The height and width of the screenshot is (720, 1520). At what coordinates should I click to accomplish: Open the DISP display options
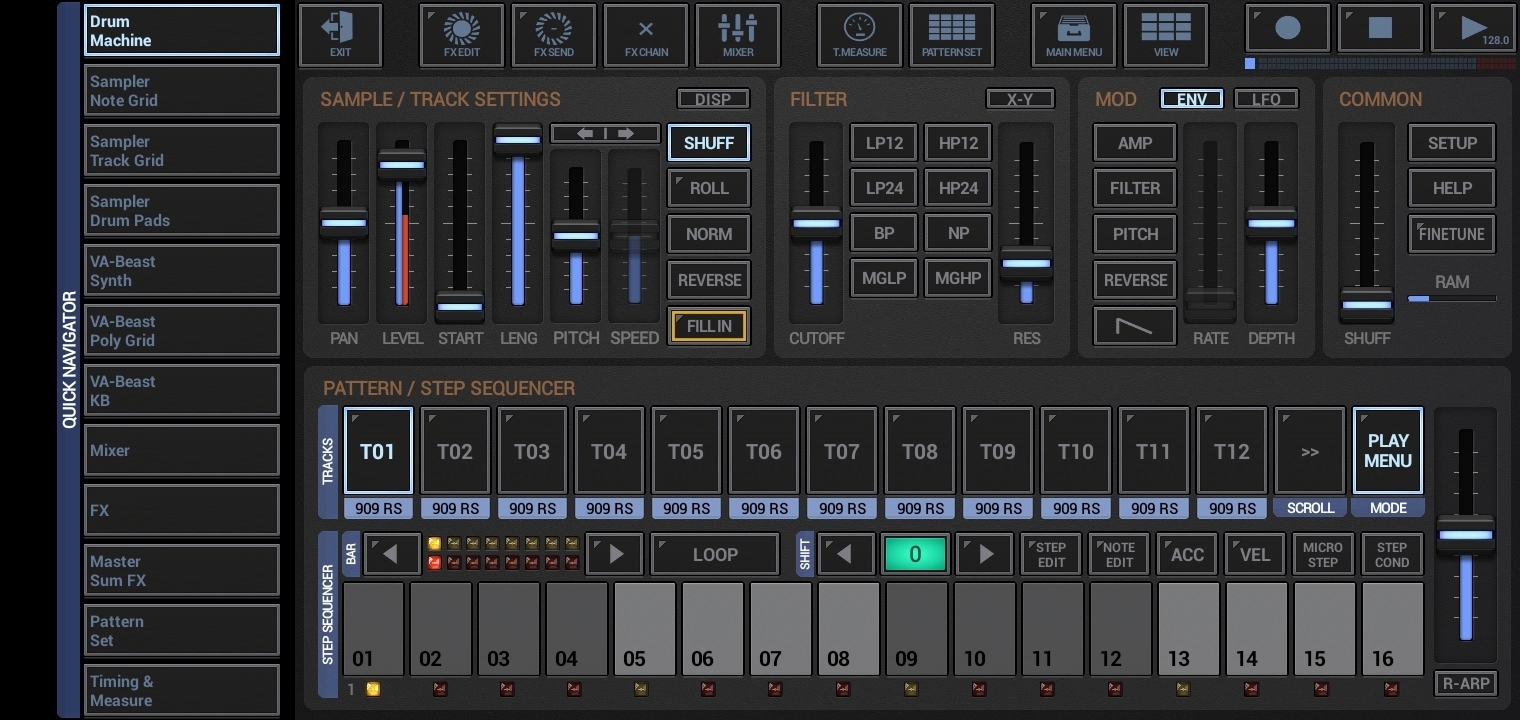(713, 99)
